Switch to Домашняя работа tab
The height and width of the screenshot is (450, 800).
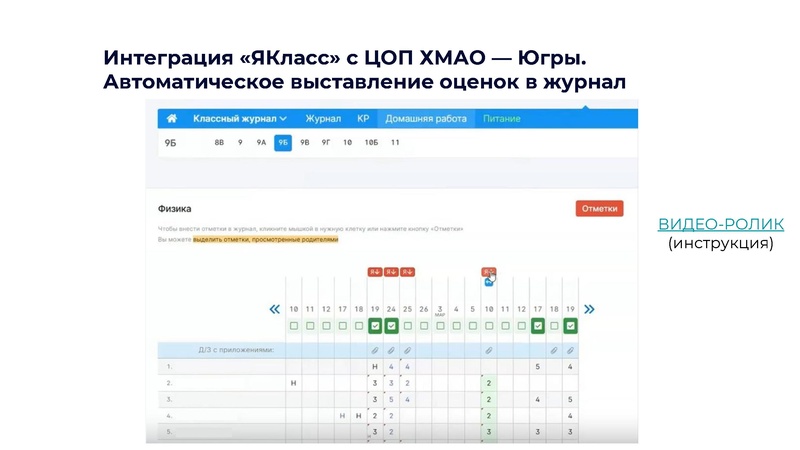click(x=426, y=118)
